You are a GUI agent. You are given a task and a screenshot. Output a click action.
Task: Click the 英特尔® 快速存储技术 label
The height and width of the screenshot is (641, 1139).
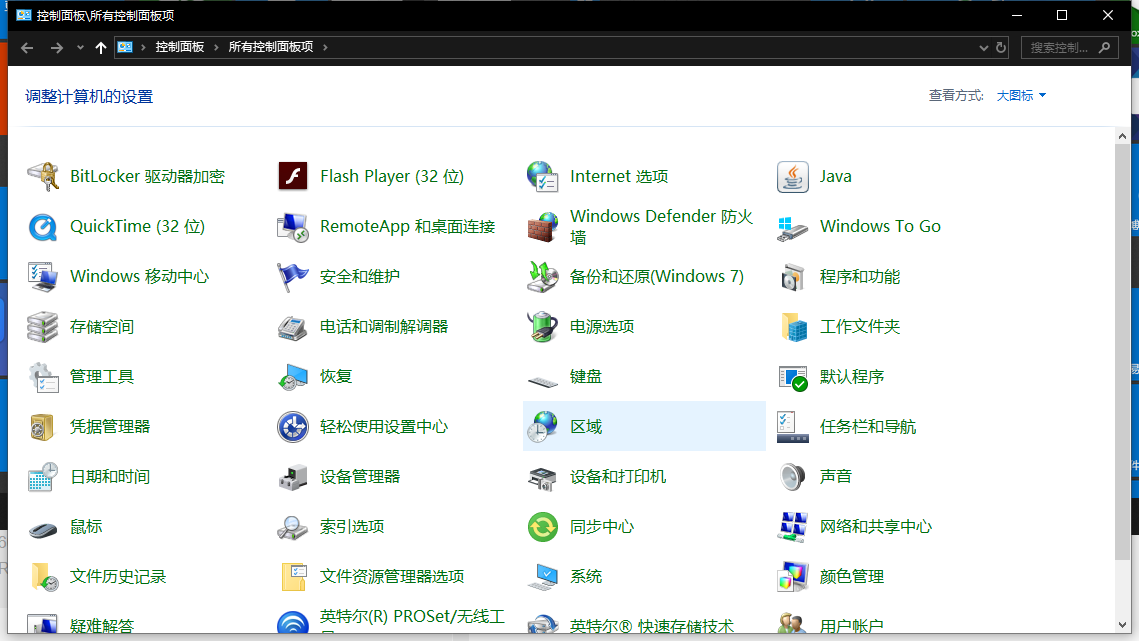tap(652, 626)
